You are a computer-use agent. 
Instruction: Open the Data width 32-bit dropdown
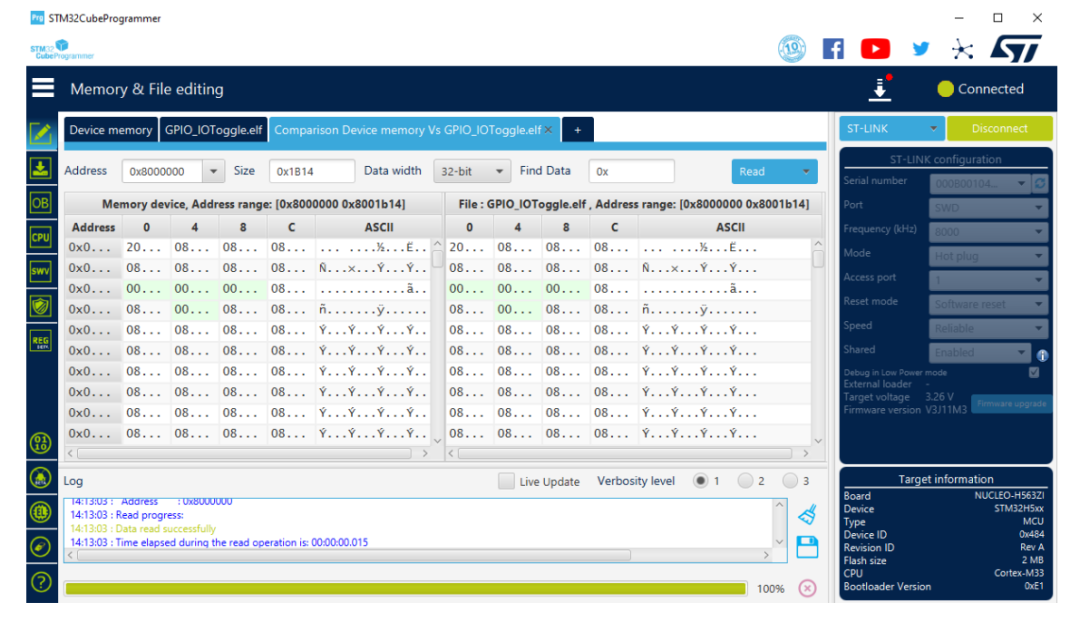(472, 172)
